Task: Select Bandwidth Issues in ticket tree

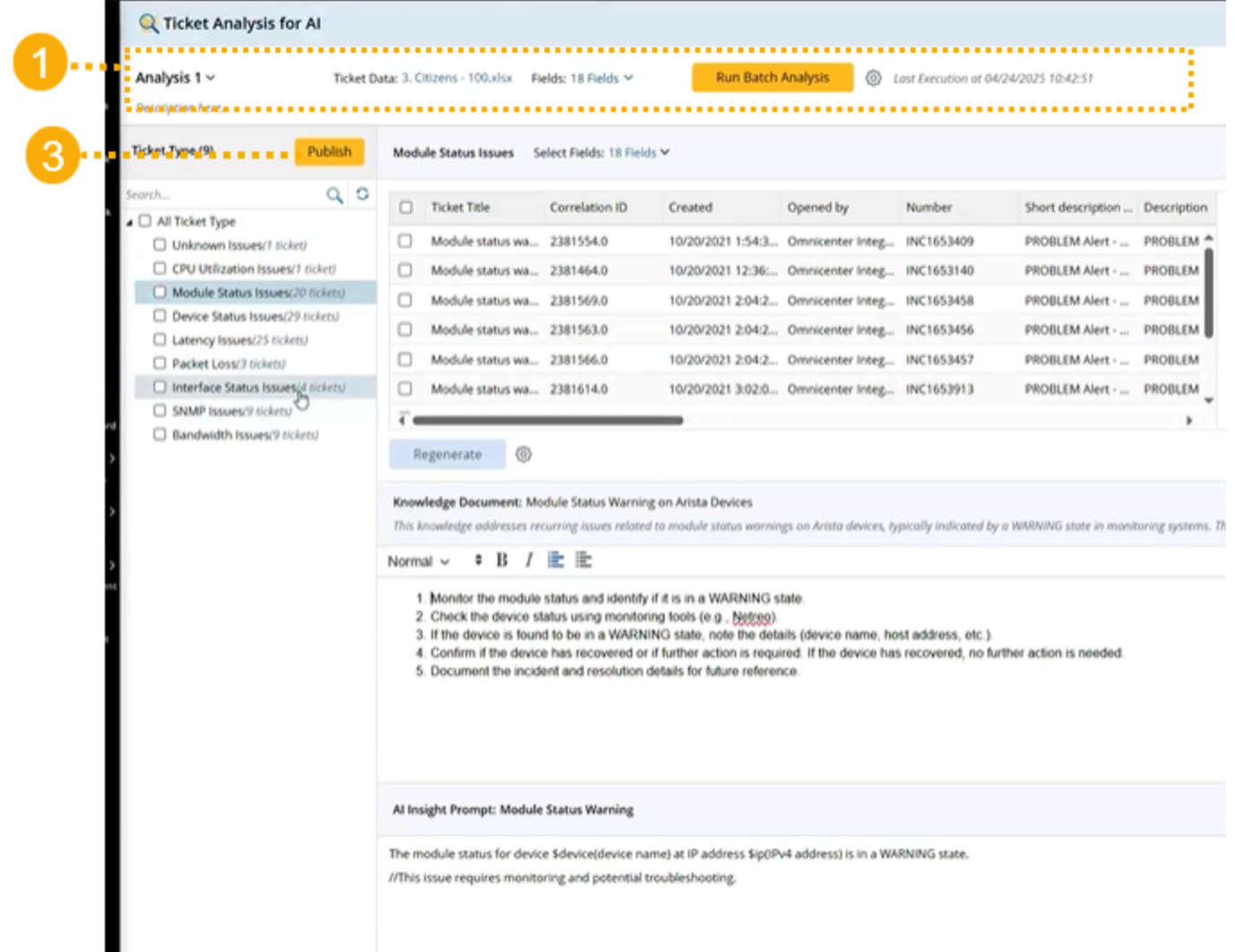Action: point(244,435)
